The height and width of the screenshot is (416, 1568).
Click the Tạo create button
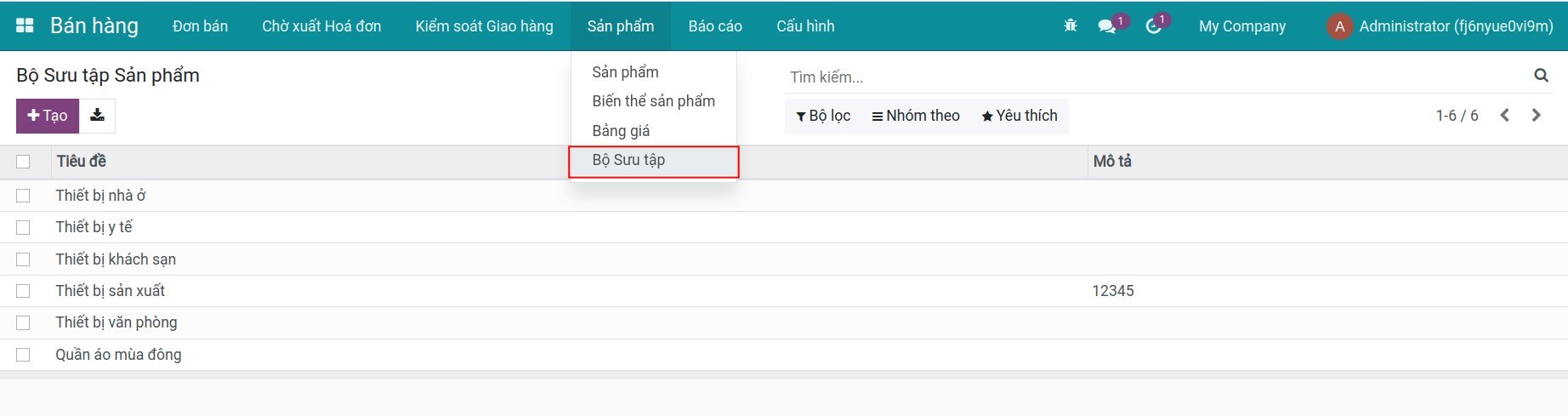coord(48,116)
